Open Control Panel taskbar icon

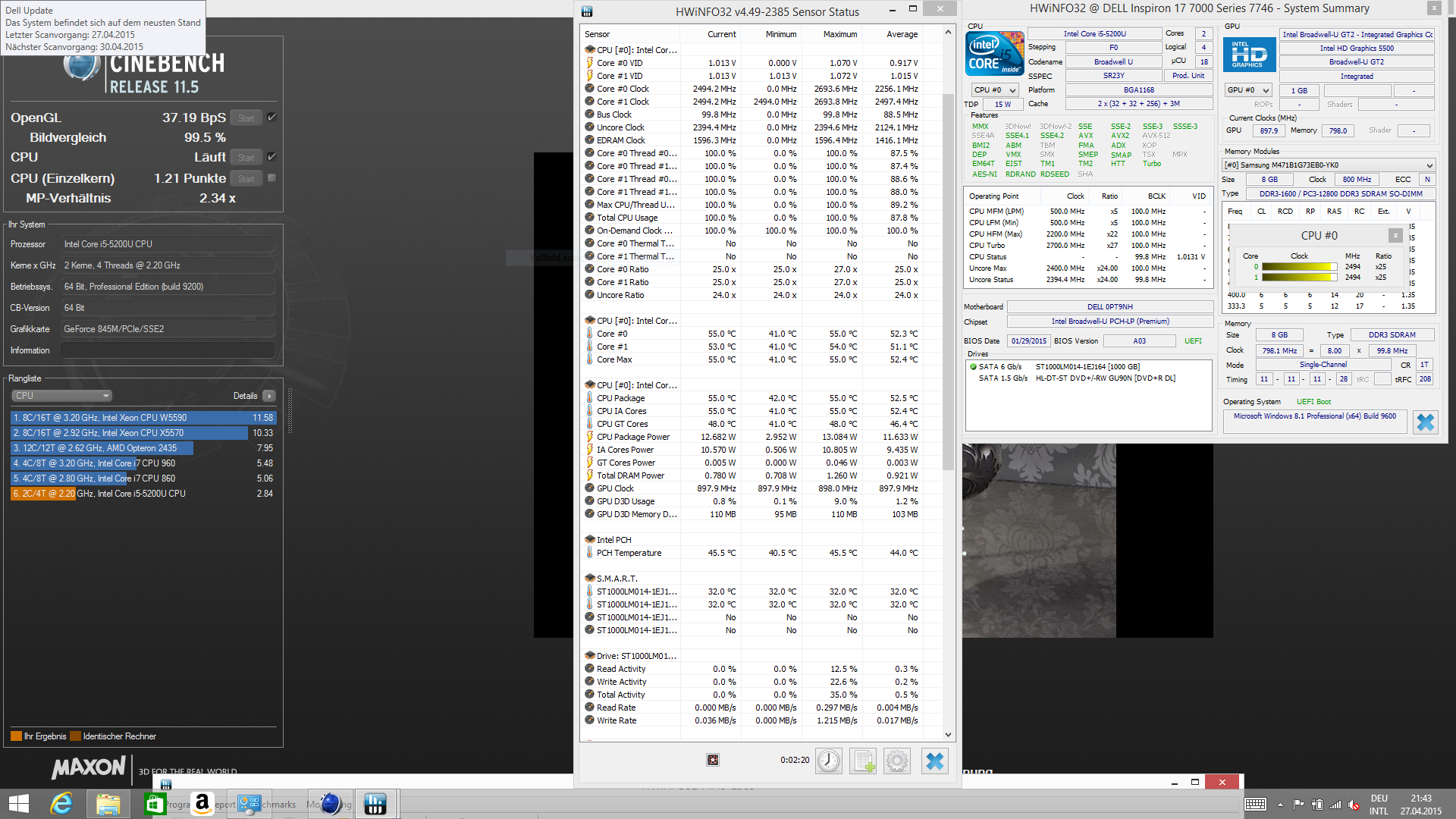tap(249, 804)
